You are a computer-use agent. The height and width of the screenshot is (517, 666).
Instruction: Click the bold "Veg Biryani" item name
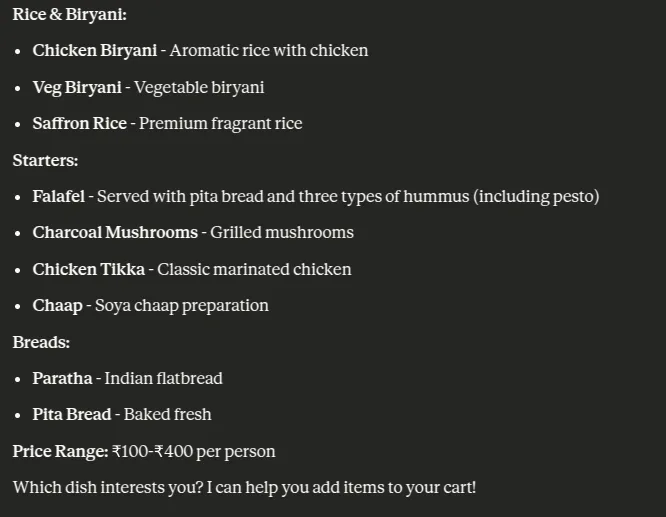[x=77, y=87]
